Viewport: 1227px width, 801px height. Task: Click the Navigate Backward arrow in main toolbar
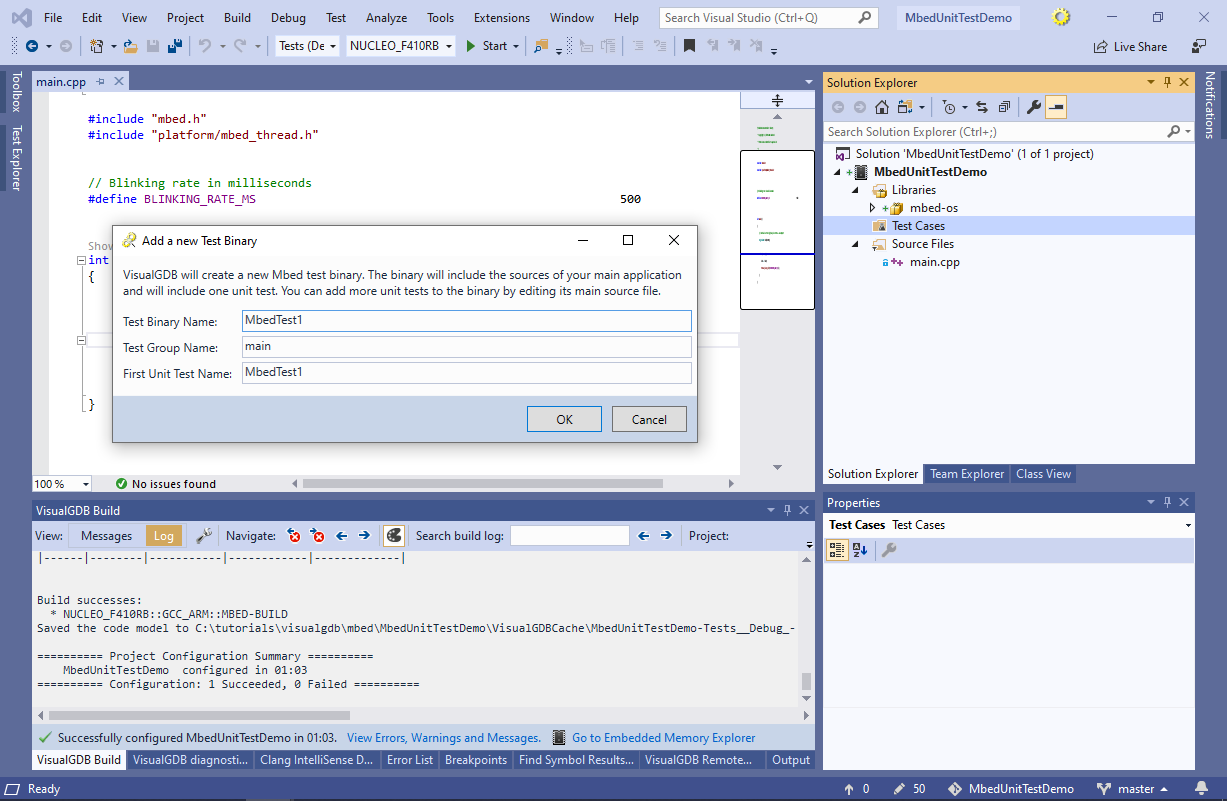32,46
